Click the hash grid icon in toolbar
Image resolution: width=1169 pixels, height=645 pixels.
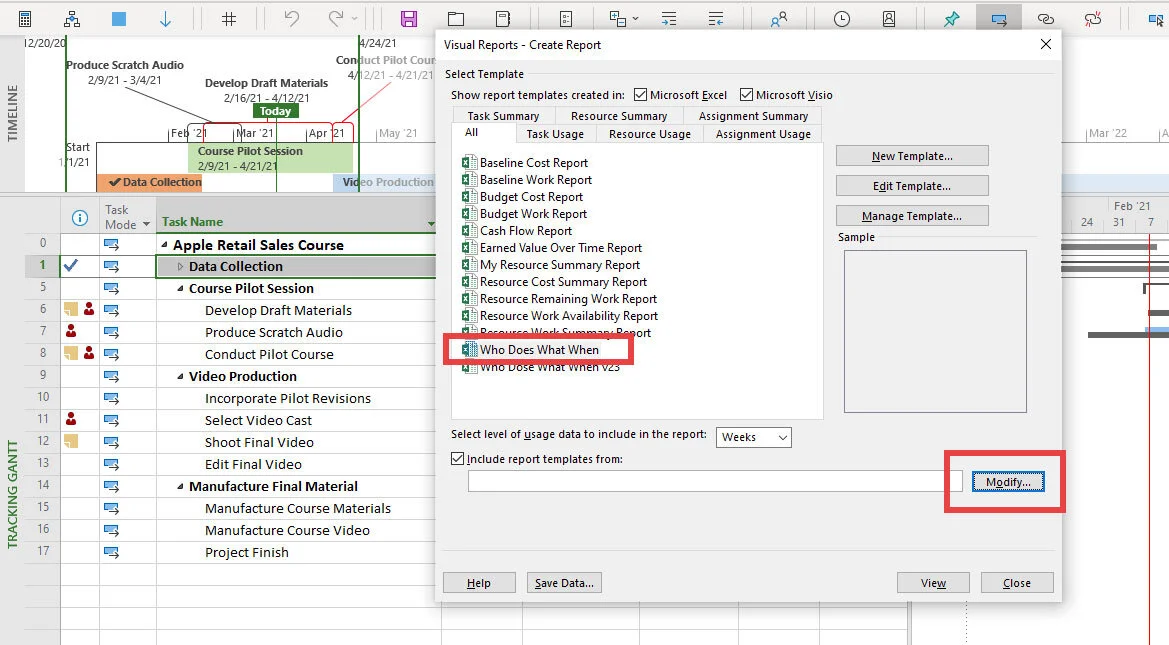click(x=229, y=19)
